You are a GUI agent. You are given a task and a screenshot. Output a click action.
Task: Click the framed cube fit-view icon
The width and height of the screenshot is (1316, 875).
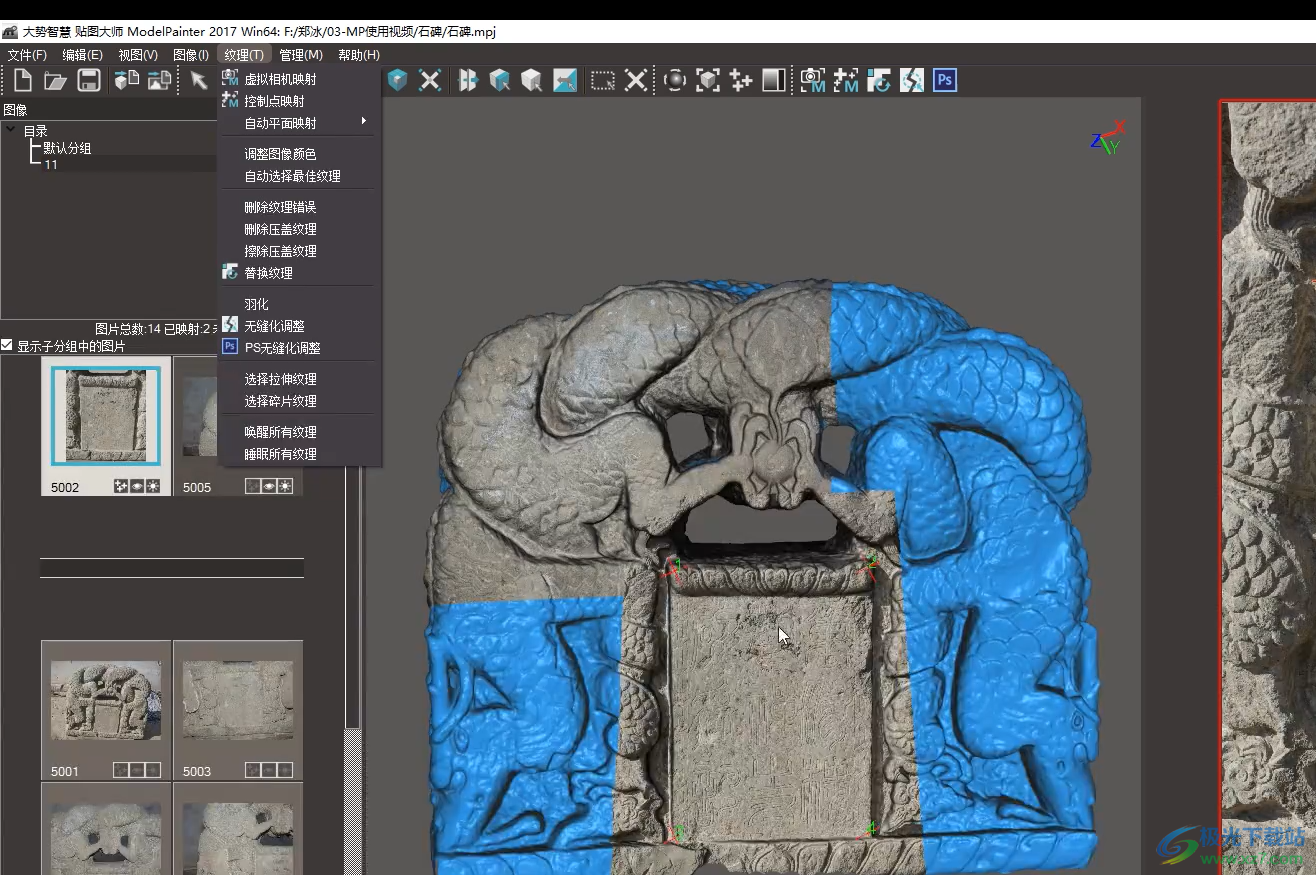pyautogui.click(x=708, y=80)
